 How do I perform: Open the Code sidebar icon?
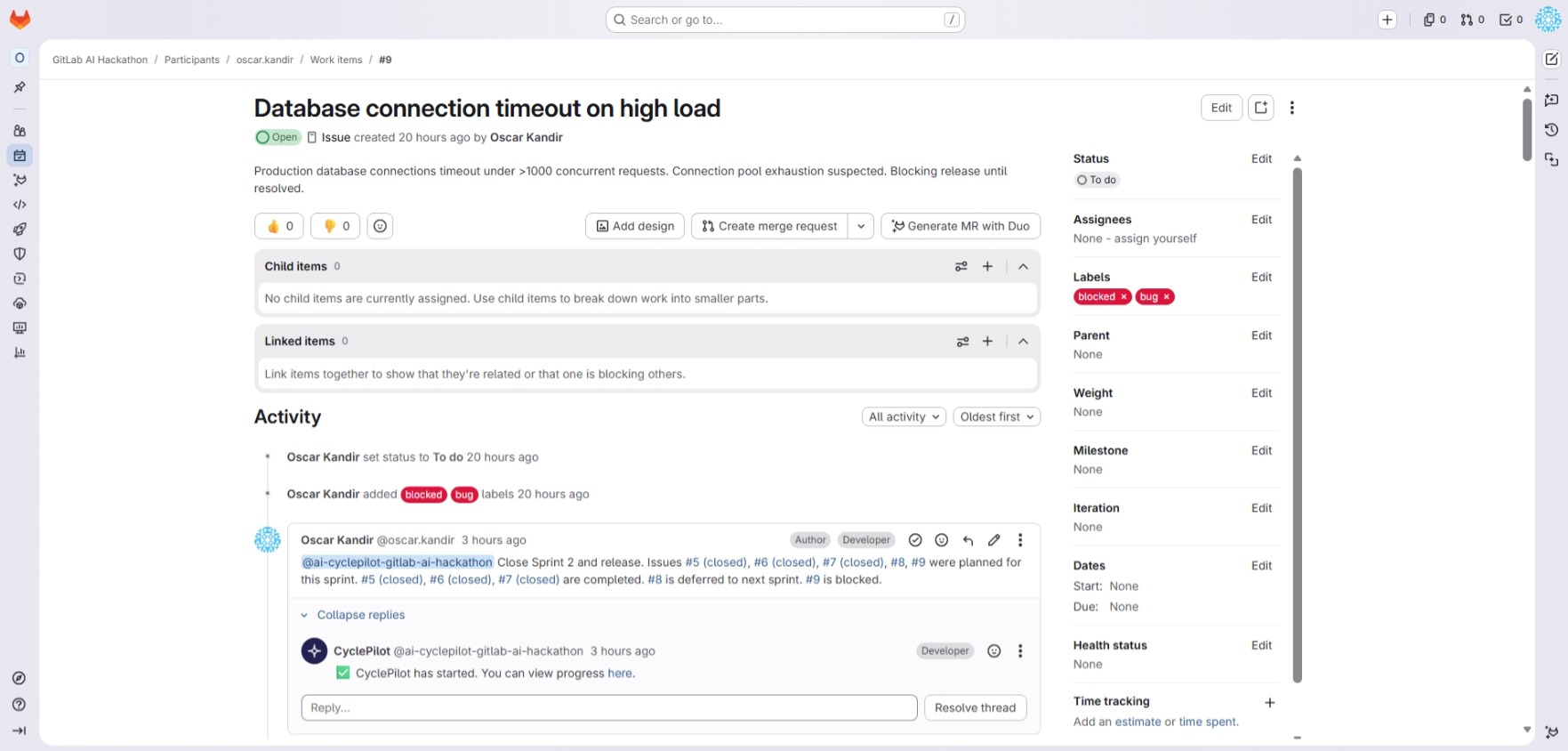[20, 205]
